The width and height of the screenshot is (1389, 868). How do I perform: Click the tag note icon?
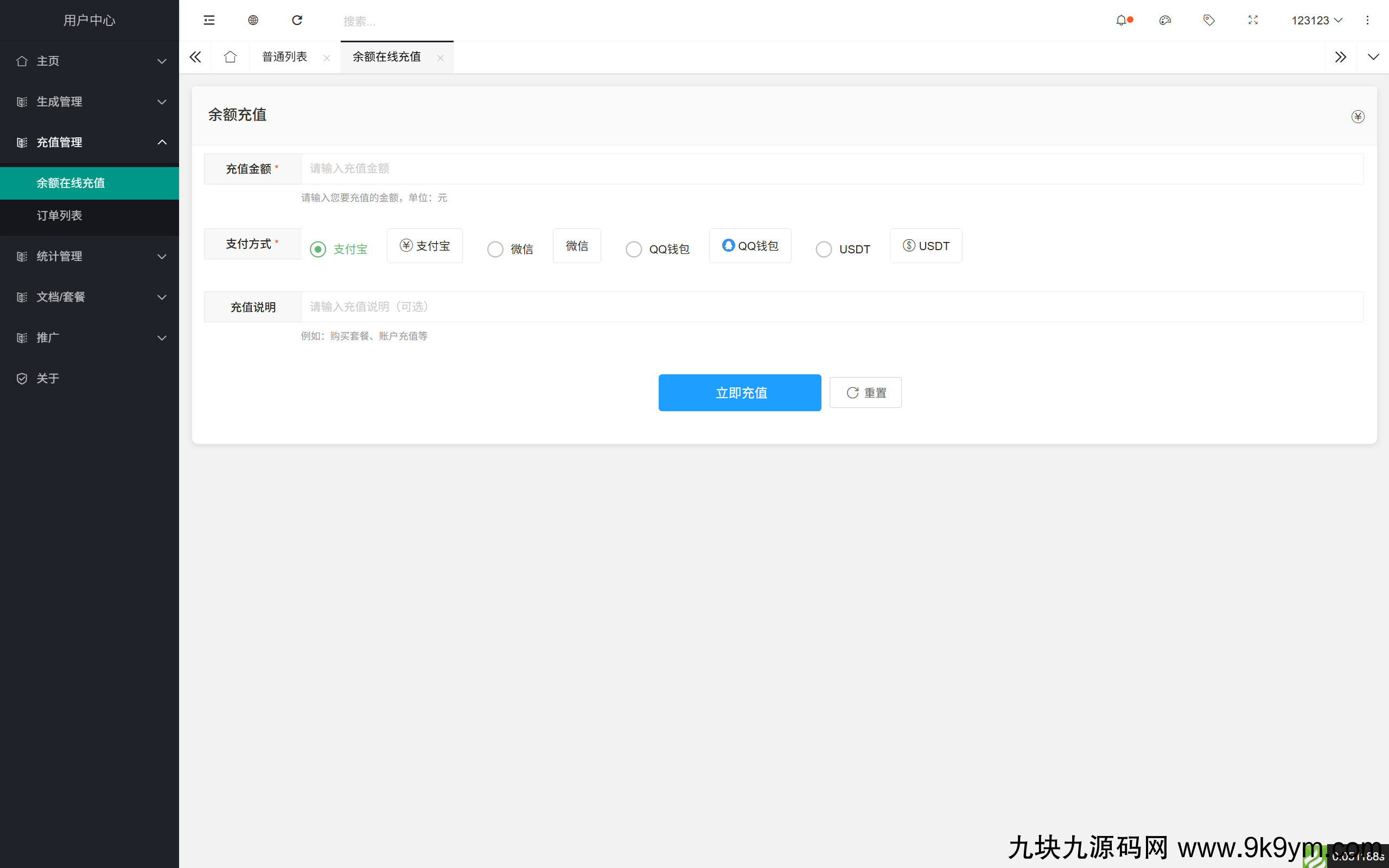1209,21
